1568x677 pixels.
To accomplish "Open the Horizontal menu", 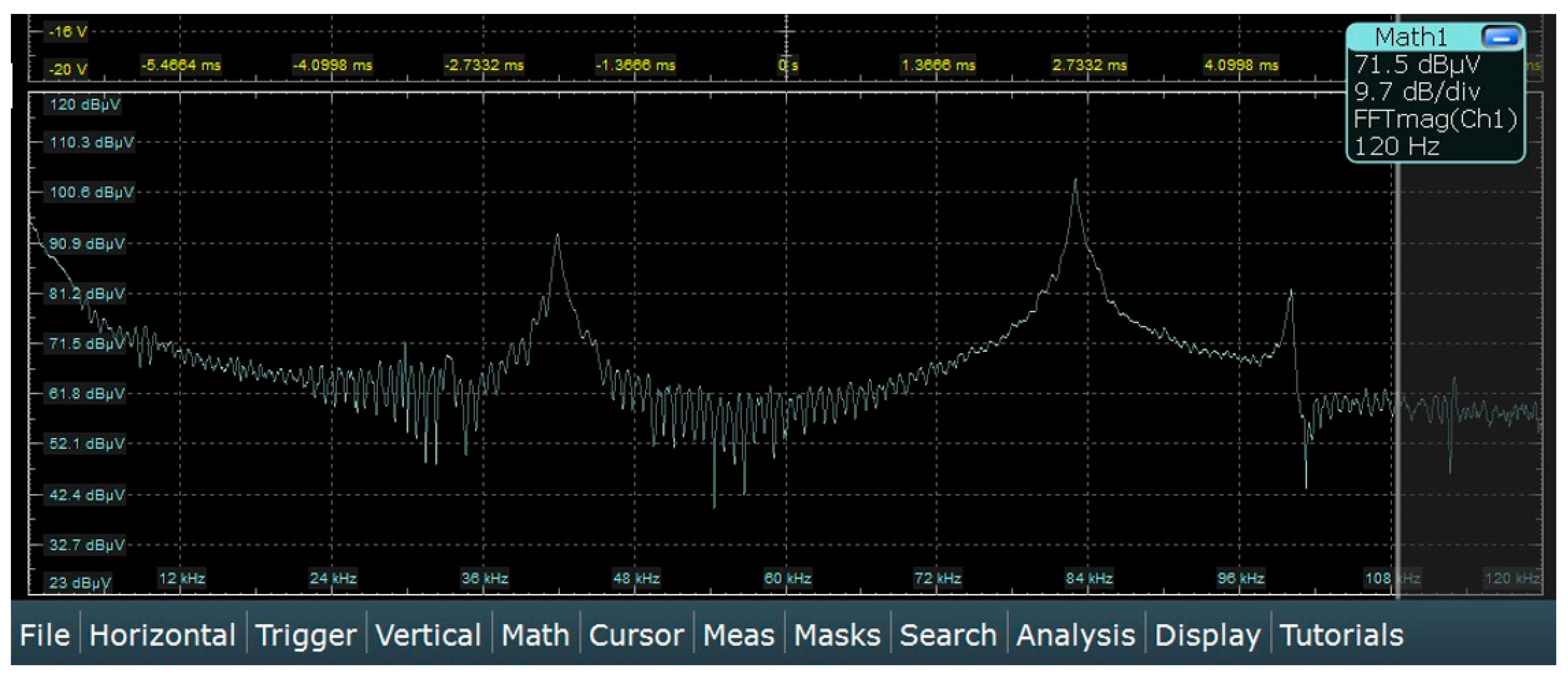I will [162, 635].
